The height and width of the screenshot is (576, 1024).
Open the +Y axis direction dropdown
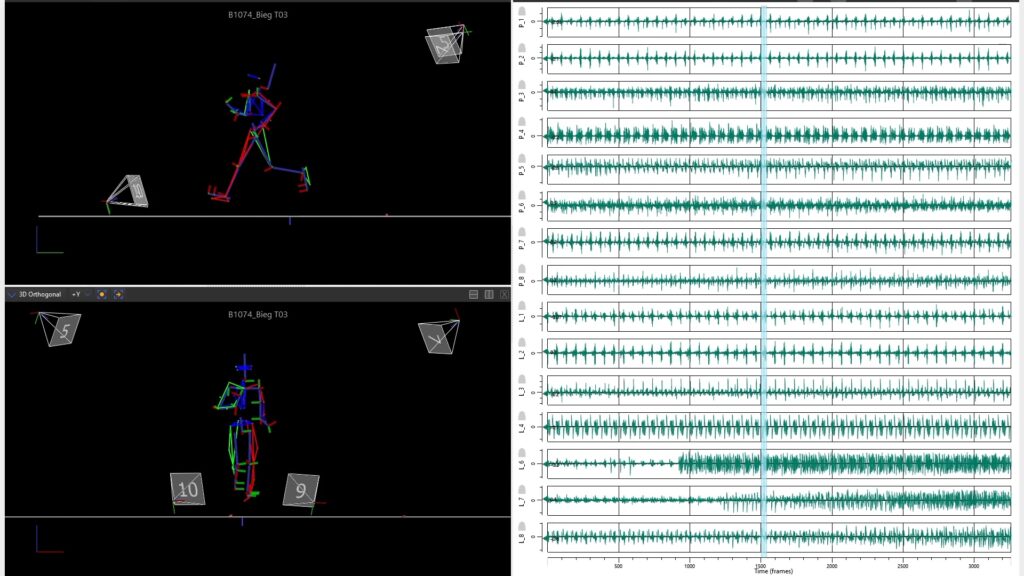tap(78, 295)
